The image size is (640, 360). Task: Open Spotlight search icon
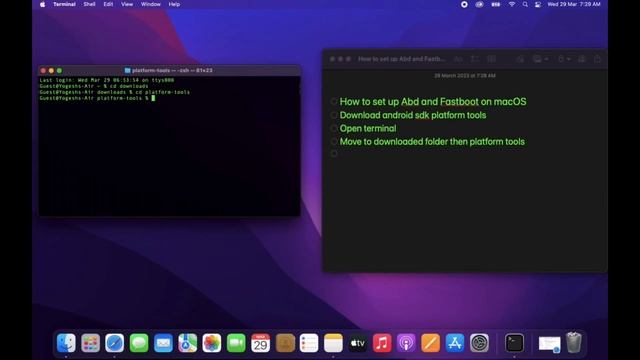click(525, 4)
